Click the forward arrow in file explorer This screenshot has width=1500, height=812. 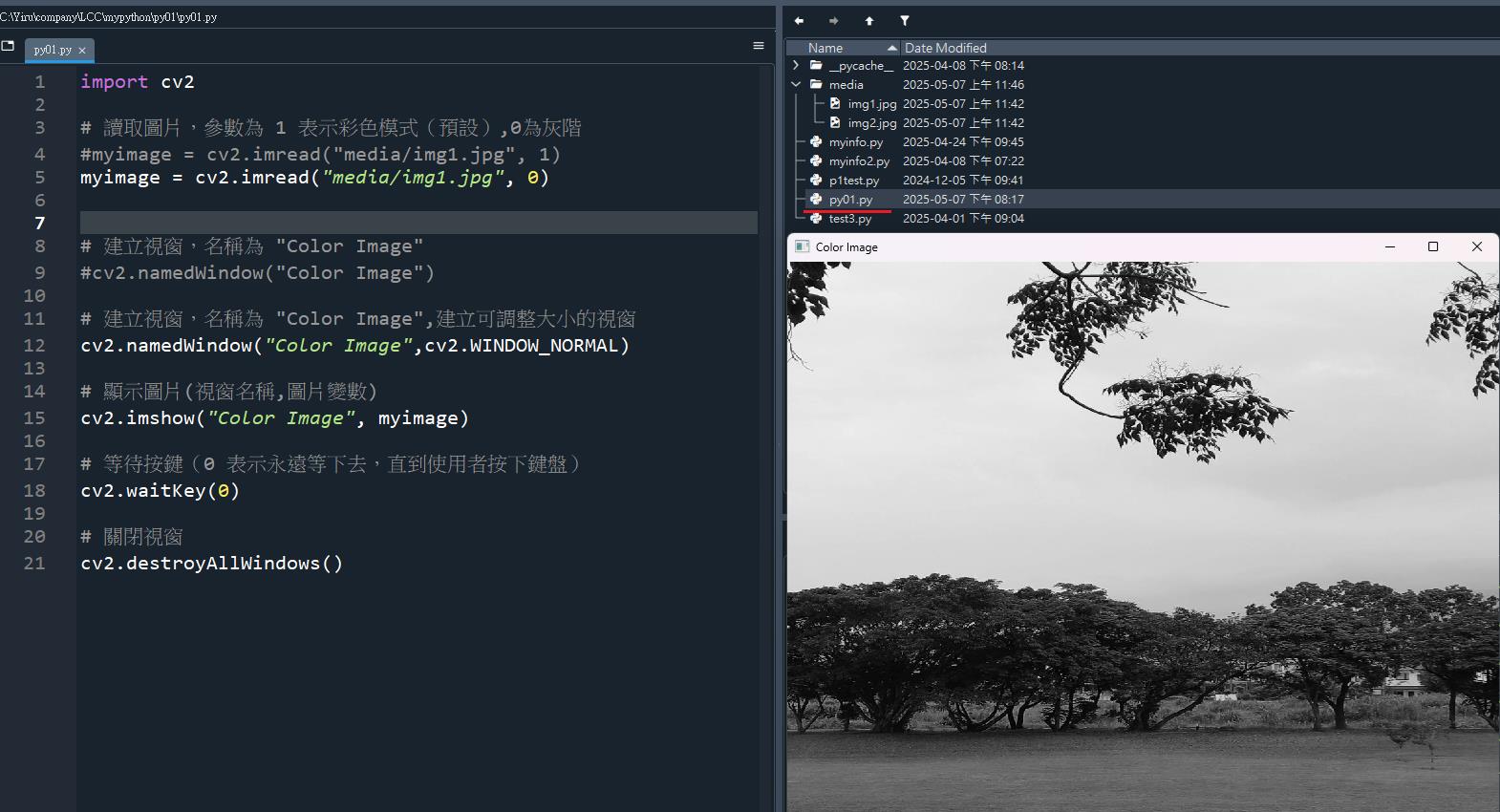coord(833,21)
